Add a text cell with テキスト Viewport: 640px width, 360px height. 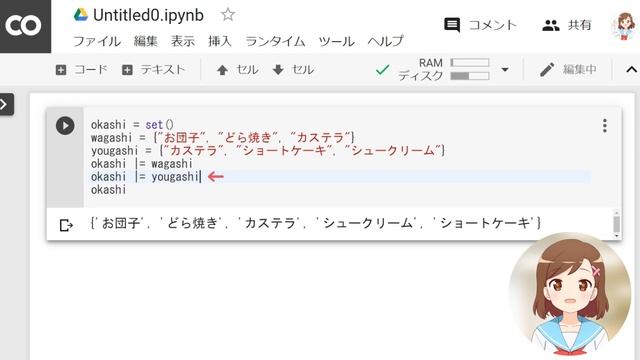tap(153, 70)
